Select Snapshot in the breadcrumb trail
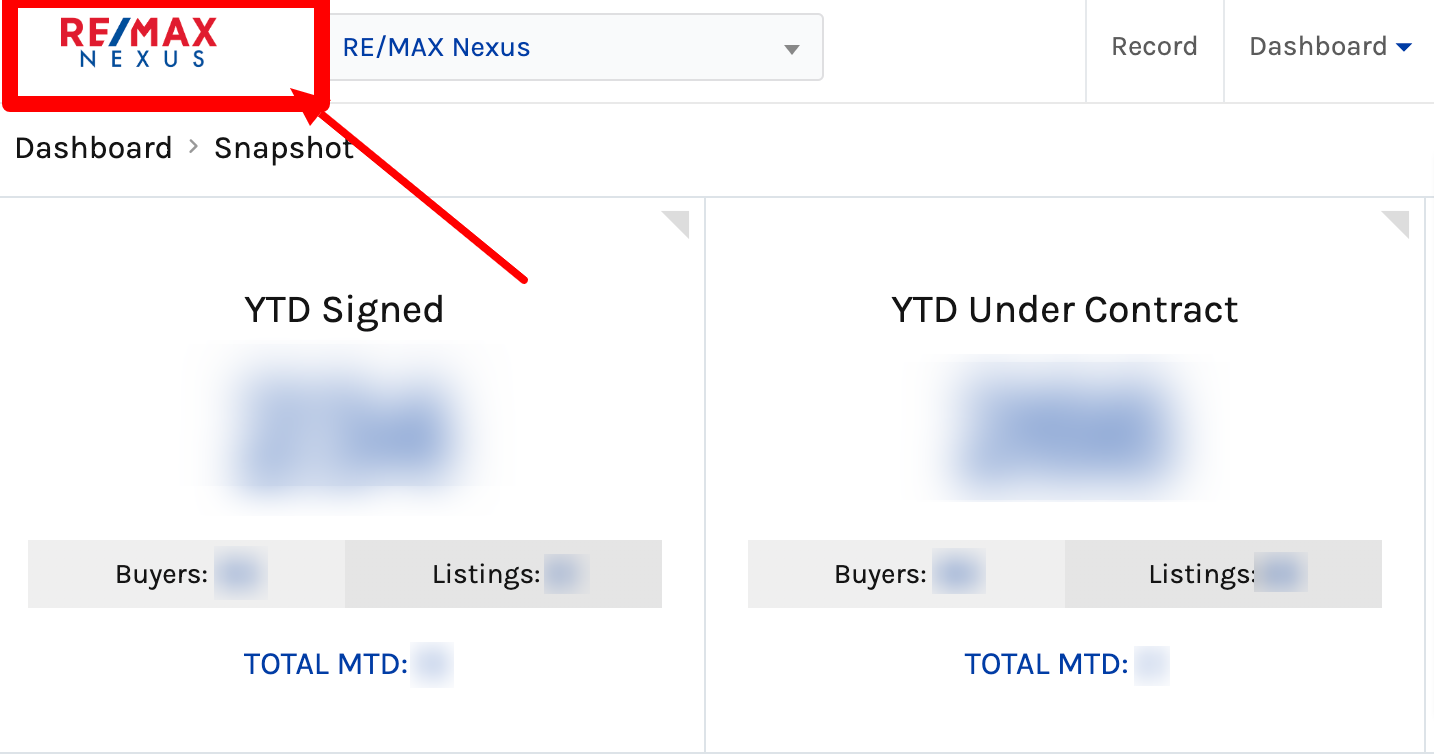This screenshot has height=754, width=1434. [x=283, y=147]
